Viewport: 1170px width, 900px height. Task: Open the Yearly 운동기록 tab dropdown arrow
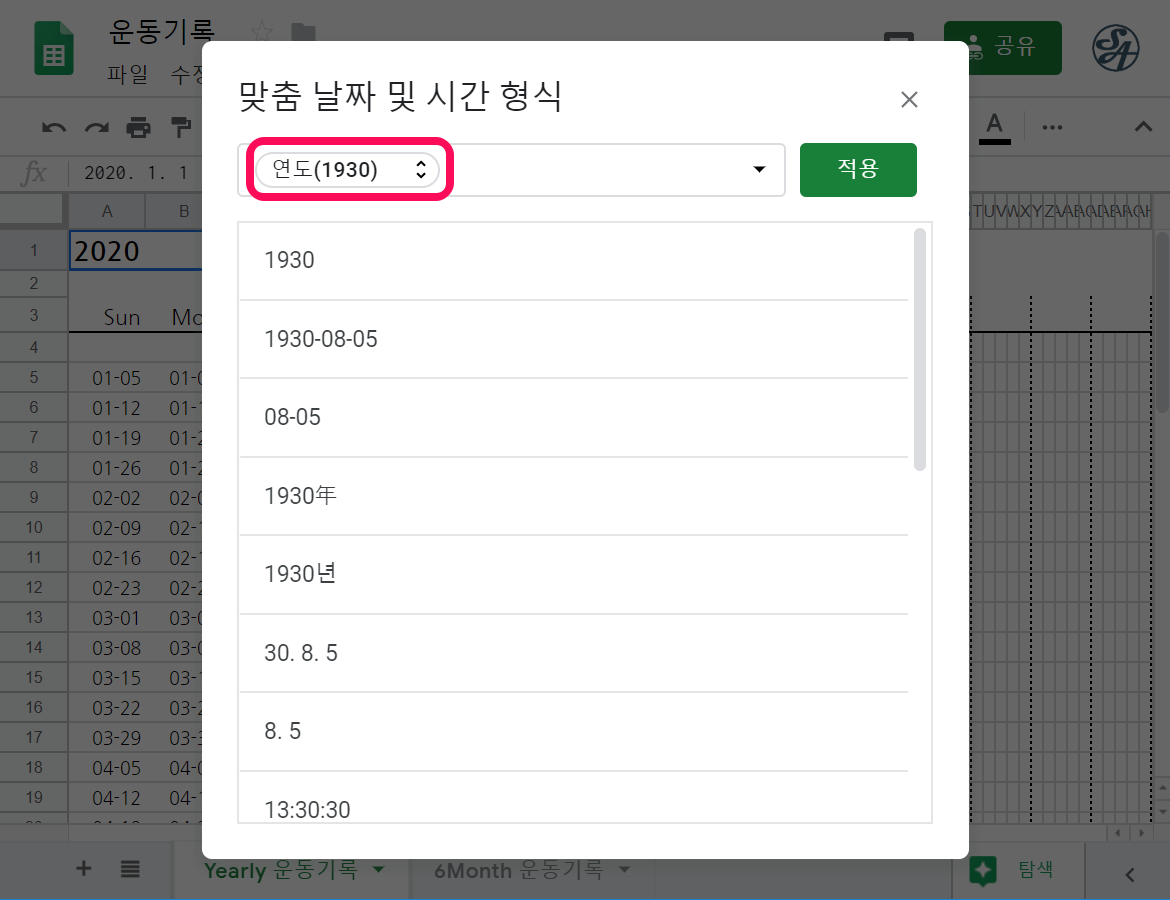pos(378,870)
